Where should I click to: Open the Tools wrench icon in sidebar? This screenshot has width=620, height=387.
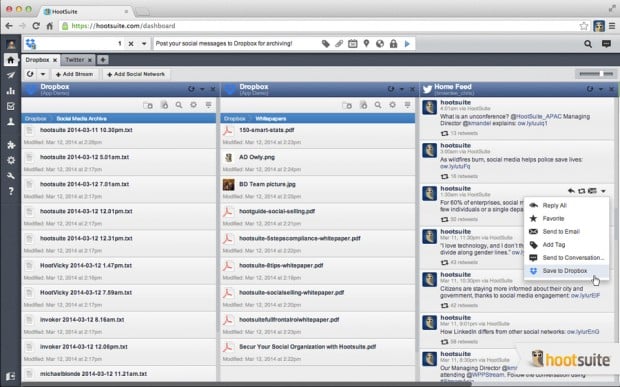[x=11, y=176]
